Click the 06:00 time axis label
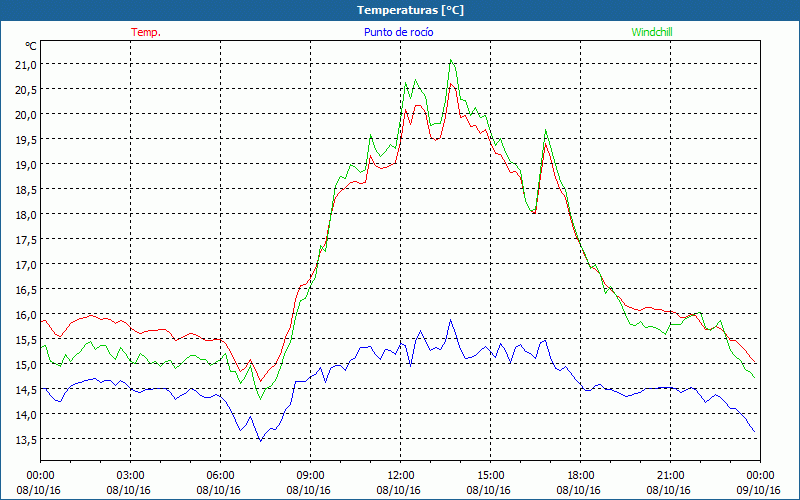This screenshot has width=800, height=500. 220,474
